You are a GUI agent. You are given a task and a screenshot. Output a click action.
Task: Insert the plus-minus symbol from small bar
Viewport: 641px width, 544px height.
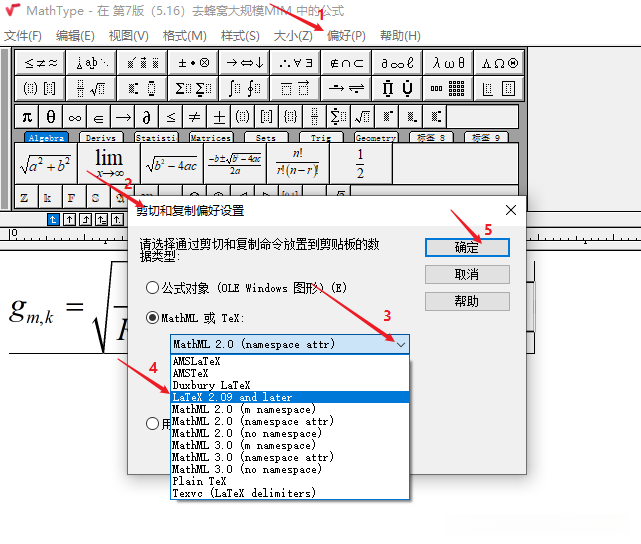point(219,117)
